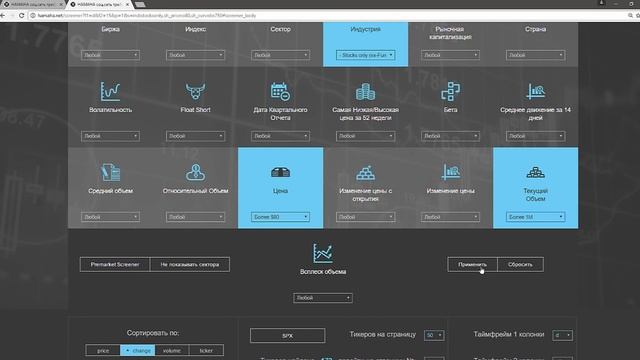640x360 pixels.
Task: Click the Средний объем icon
Action: (x=110, y=172)
